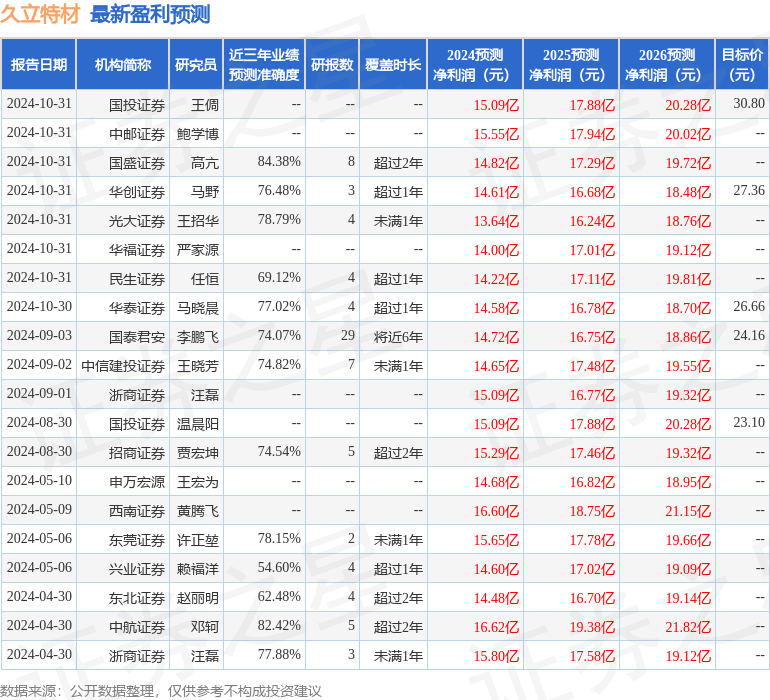Image resolution: width=770 pixels, height=700 pixels.
Task: Click the 2026预测净利润 column header
Action: click(667, 65)
